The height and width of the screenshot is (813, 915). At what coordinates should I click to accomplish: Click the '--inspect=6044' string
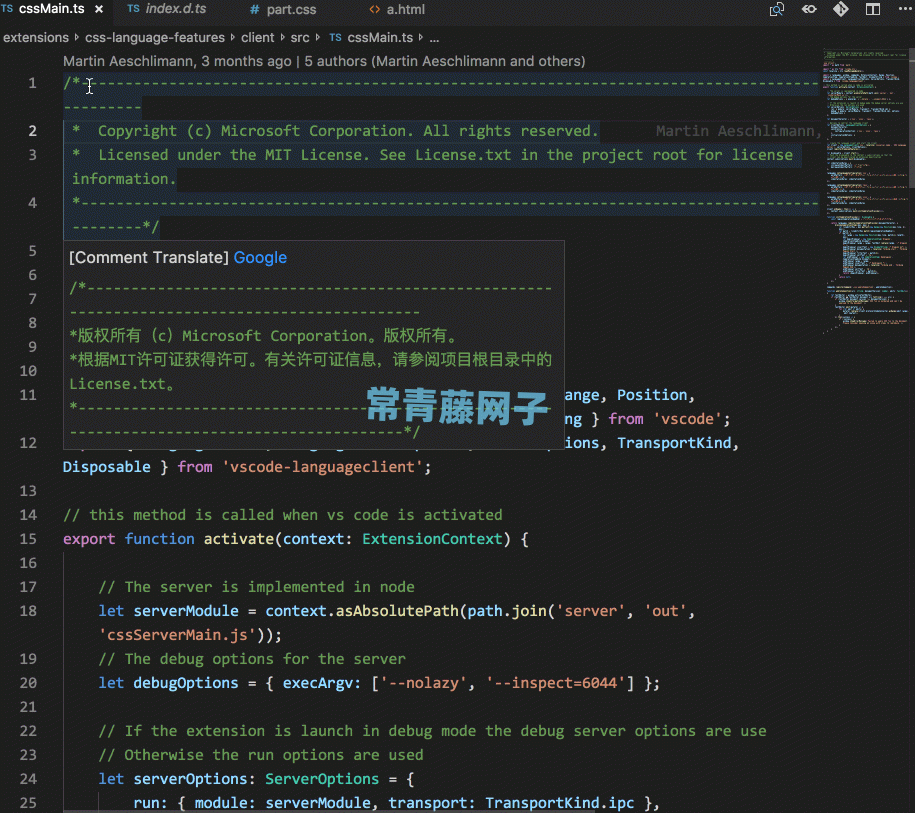pyautogui.click(x=555, y=683)
